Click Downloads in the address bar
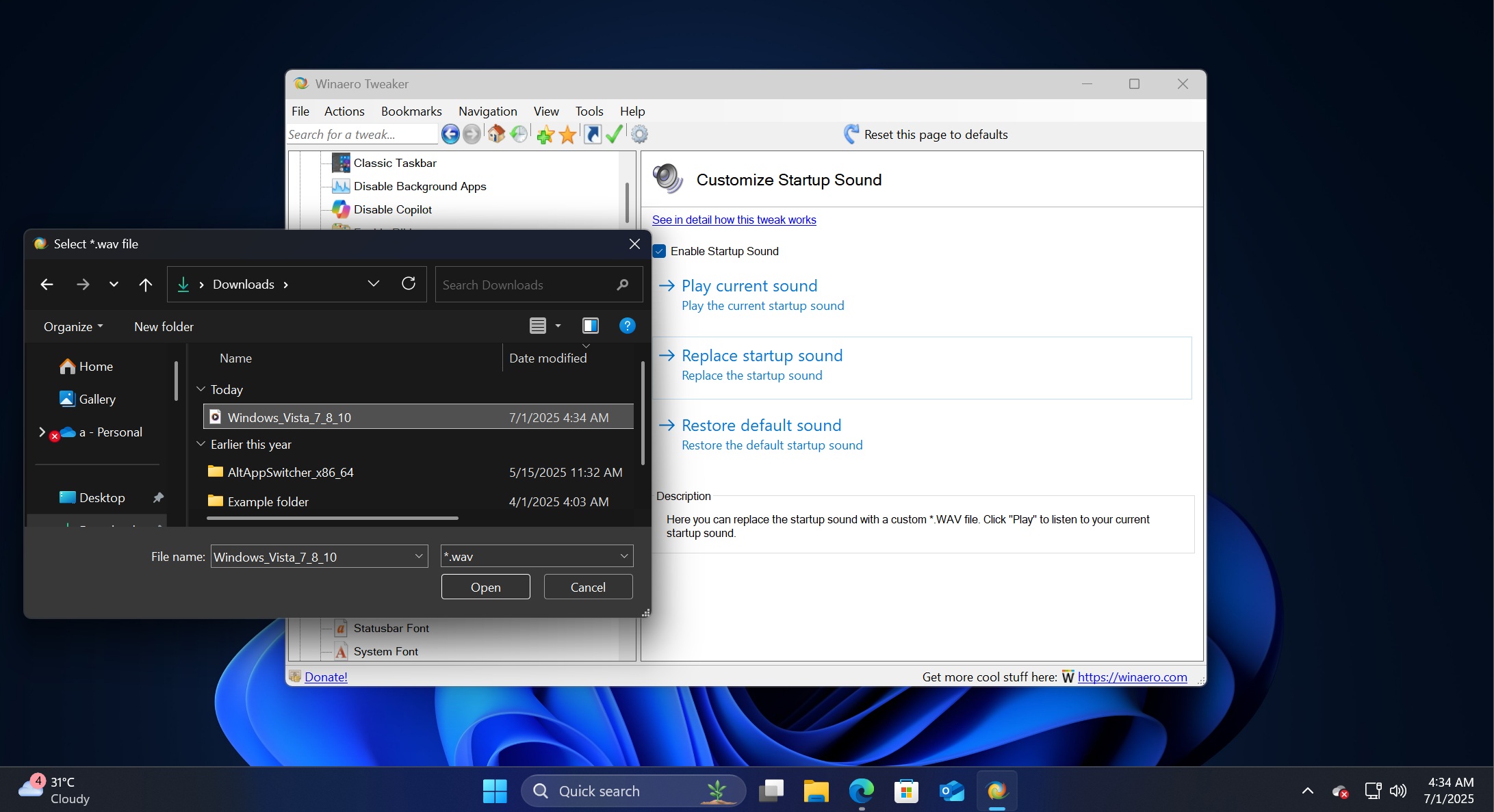 click(x=243, y=285)
